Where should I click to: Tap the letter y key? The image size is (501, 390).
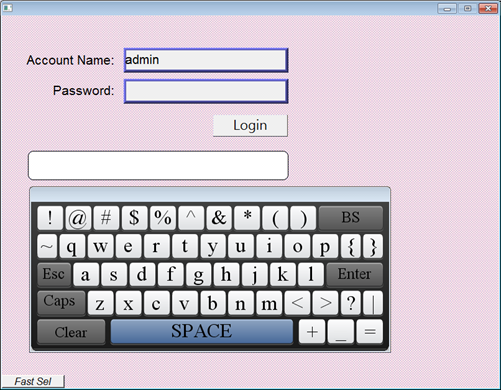213,246
